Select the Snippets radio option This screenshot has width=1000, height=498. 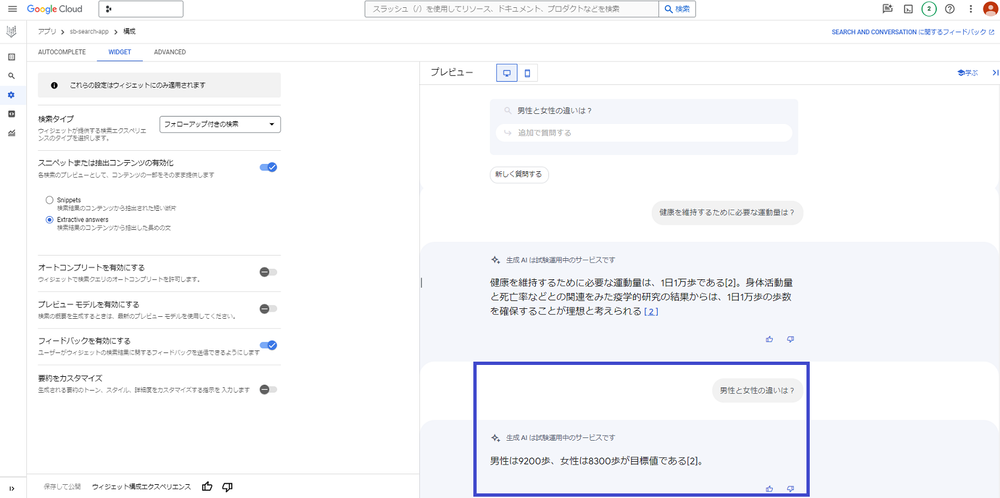tap(49, 200)
